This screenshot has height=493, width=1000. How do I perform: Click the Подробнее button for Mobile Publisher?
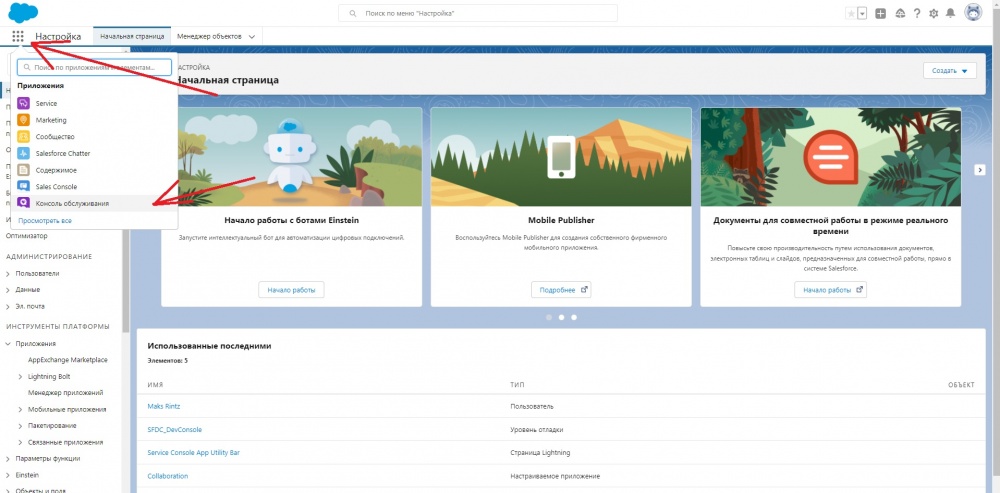561,290
